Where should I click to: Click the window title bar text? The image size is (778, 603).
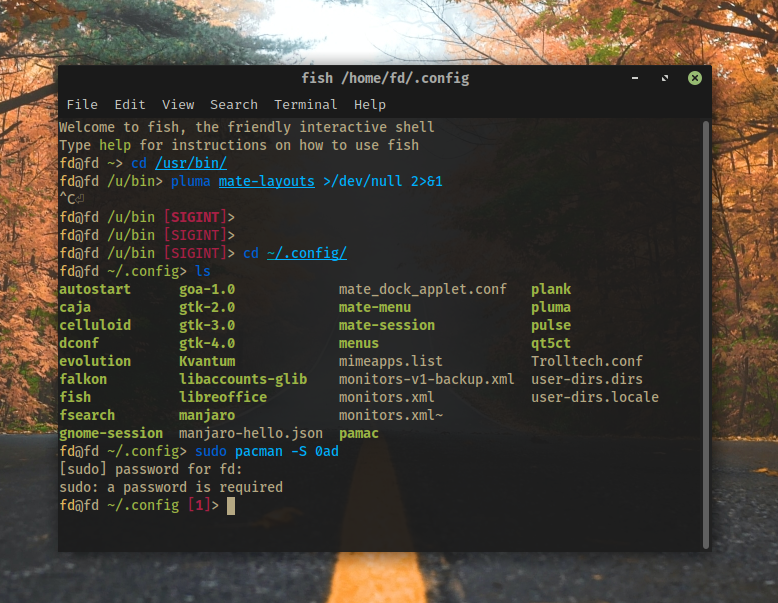click(x=385, y=78)
